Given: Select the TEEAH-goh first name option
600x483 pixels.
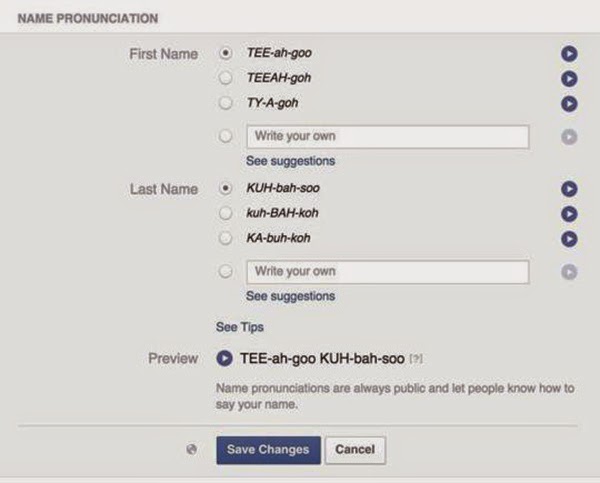Looking at the screenshot, I should (x=225, y=78).
